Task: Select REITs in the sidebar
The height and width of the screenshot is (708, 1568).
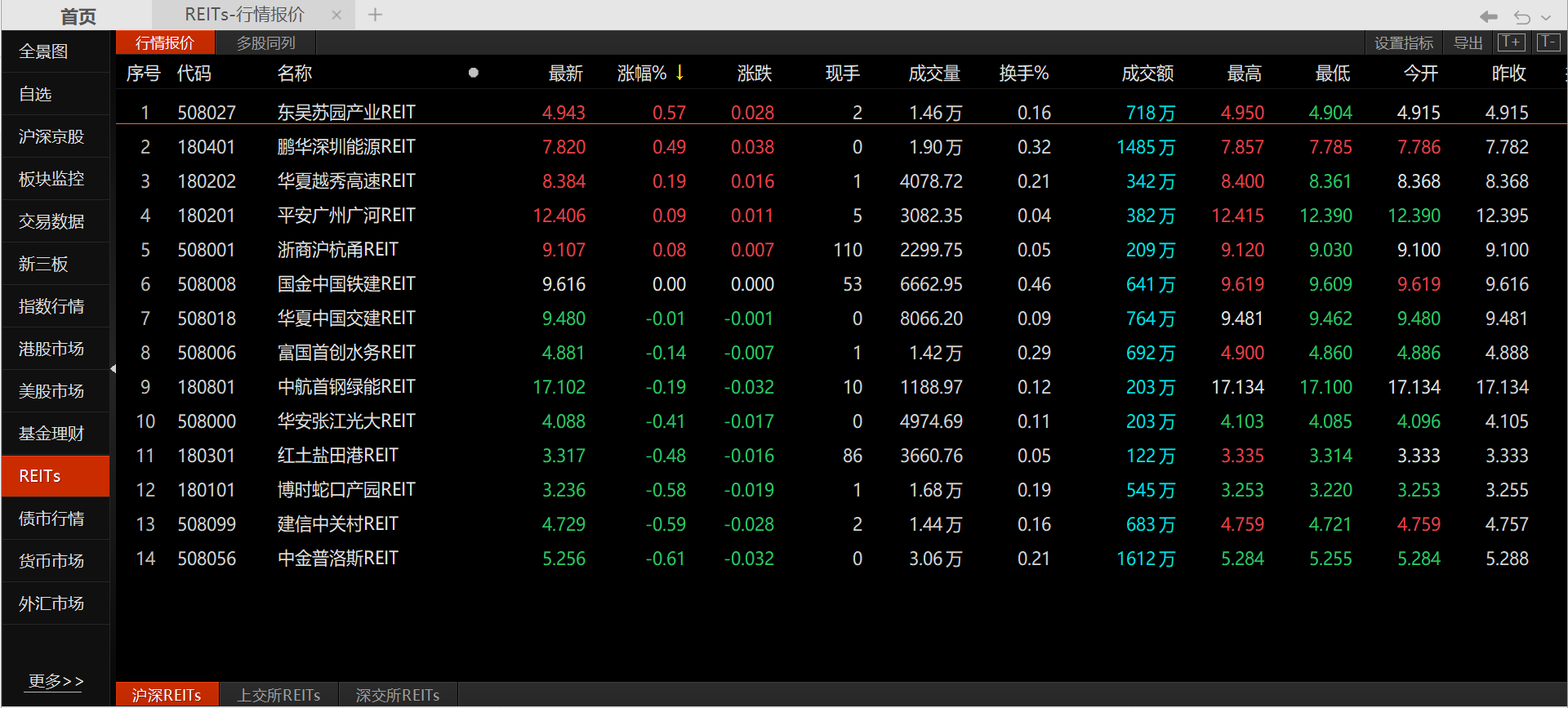Action: [x=56, y=476]
